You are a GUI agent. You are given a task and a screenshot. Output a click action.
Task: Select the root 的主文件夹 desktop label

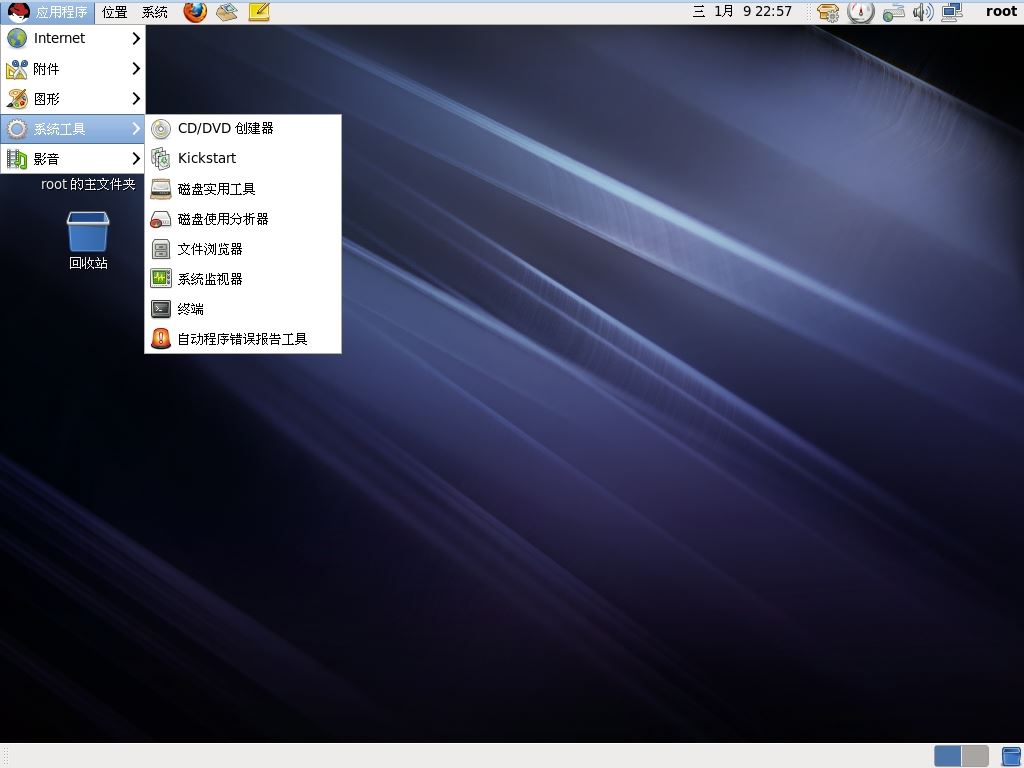coord(88,185)
